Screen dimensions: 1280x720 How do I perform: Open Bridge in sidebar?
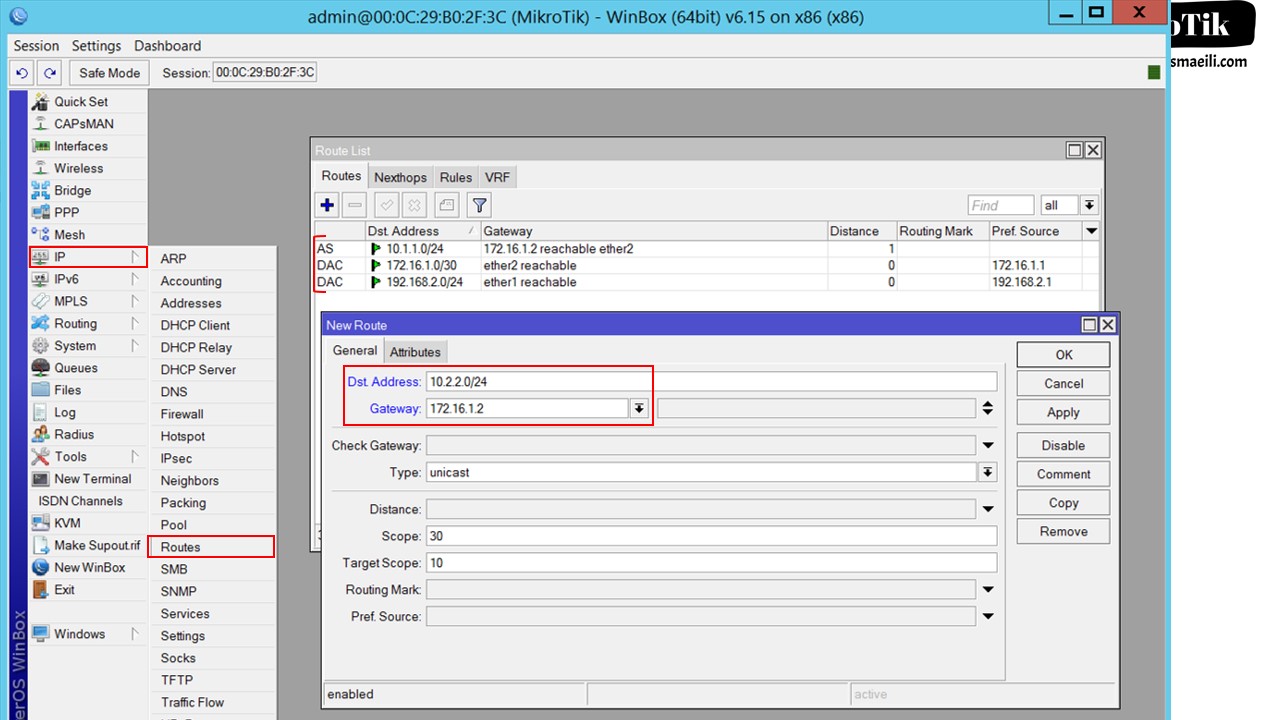pyautogui.click(x=72, y=190)
